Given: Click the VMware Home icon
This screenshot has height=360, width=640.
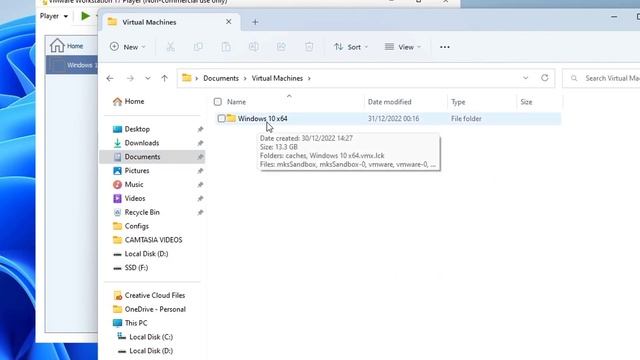Looking at the screenshot, I should click(x=57, y=45).
